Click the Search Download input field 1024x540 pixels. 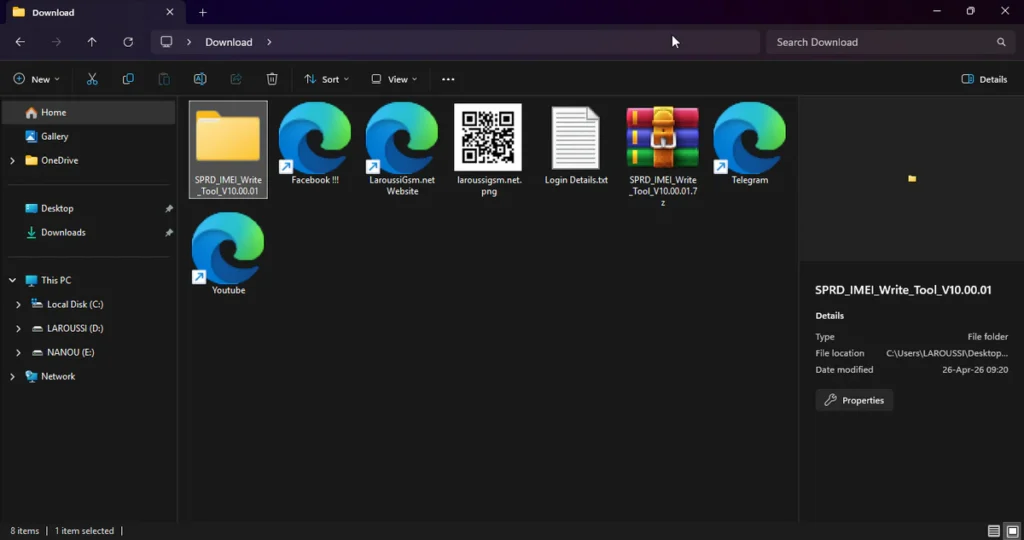click(x=880, y=42)
